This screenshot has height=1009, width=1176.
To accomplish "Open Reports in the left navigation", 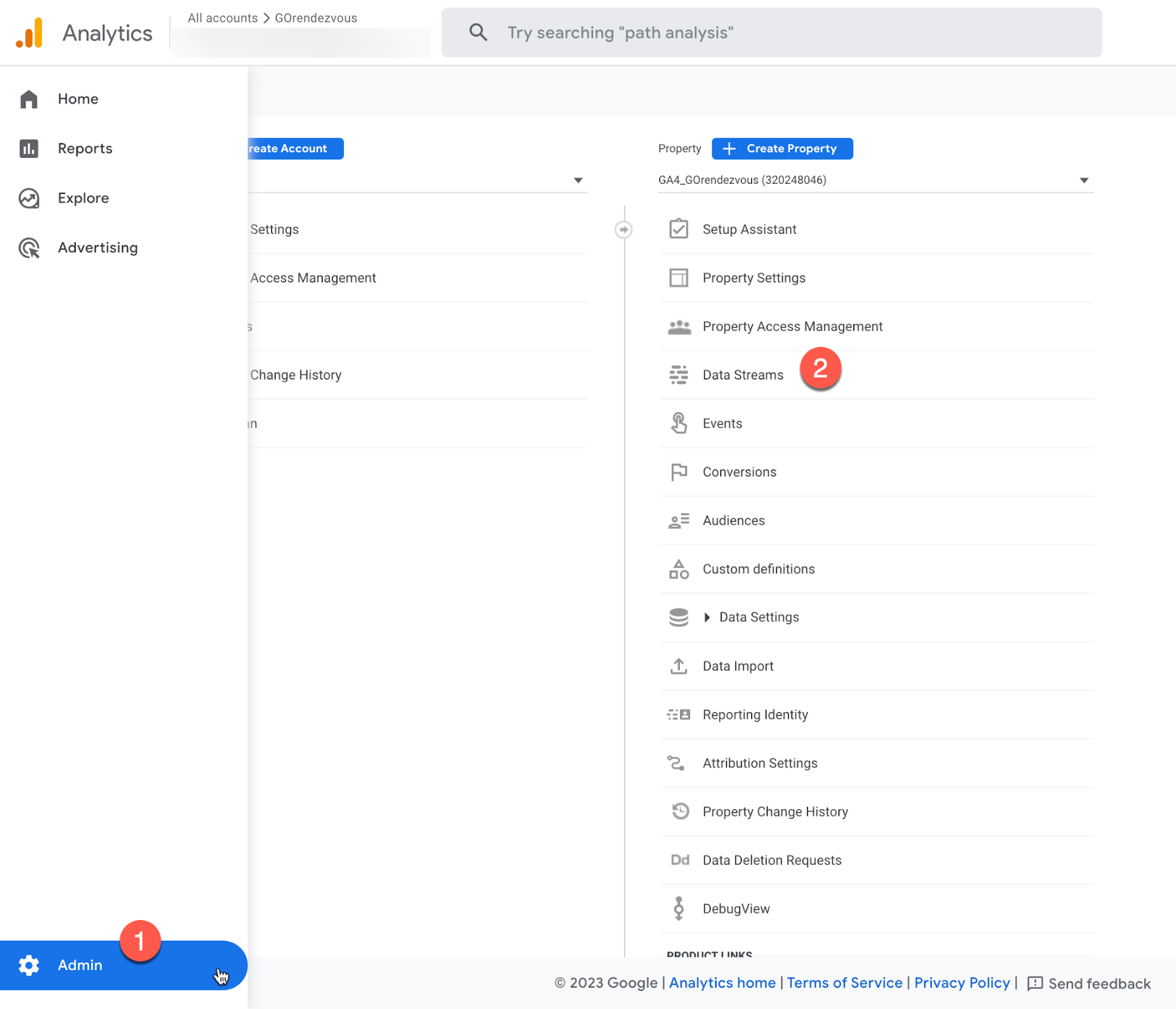I will click(123, 148).
